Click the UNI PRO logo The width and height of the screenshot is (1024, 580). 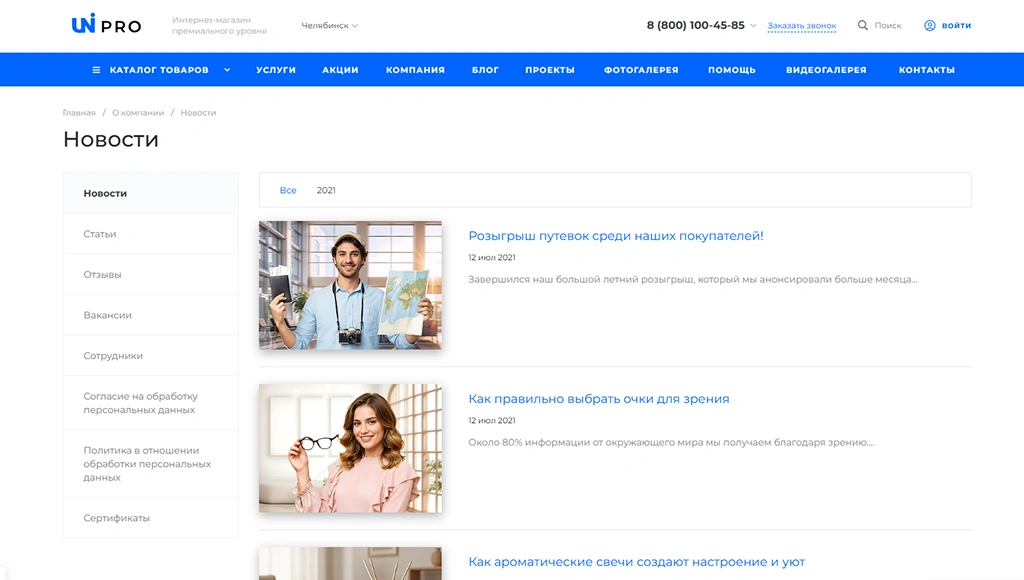point(106,25)
